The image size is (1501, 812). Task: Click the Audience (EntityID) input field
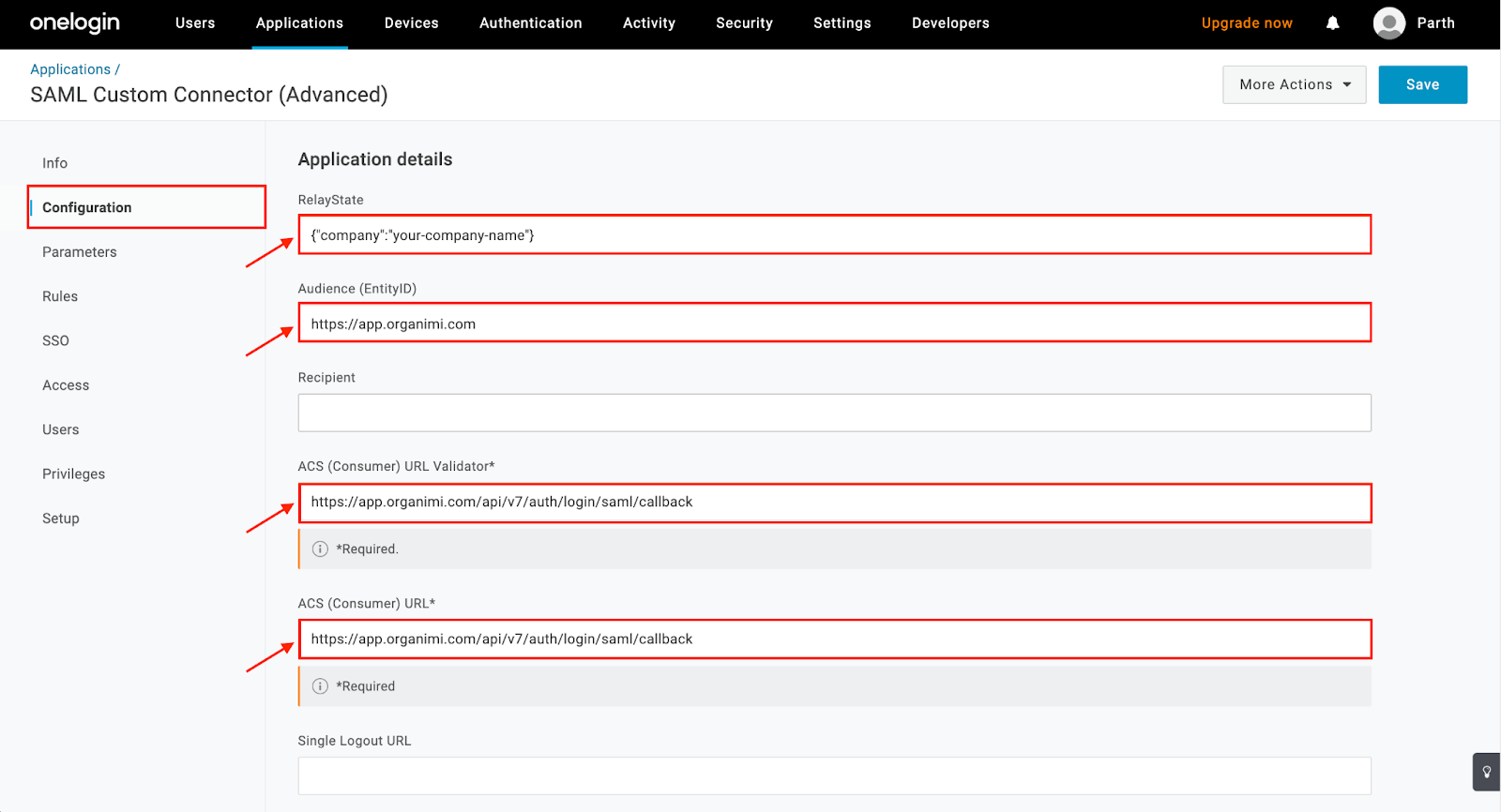[x=835, y=323]
